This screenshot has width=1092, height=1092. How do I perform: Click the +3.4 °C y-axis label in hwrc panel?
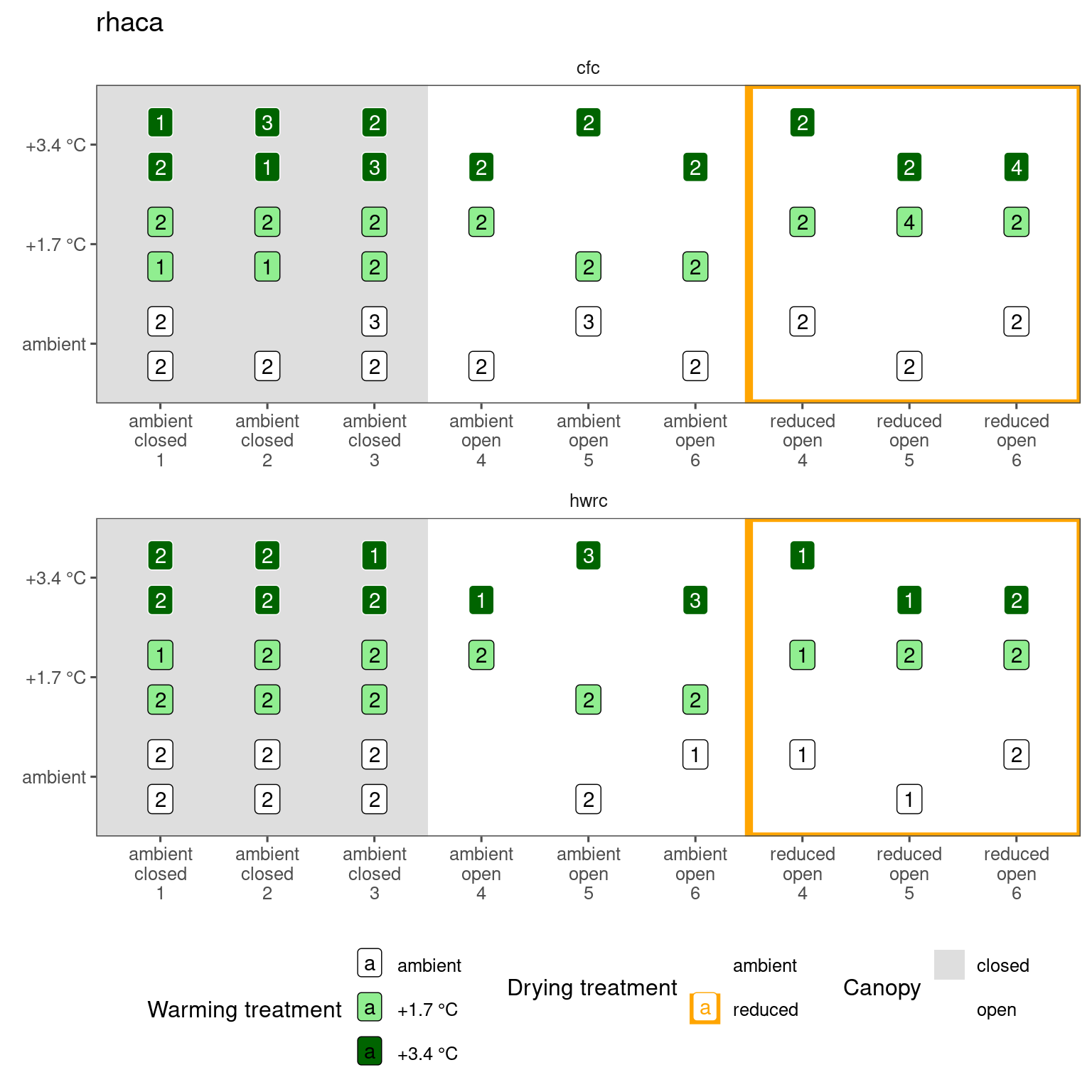click(x=55, y=579)
